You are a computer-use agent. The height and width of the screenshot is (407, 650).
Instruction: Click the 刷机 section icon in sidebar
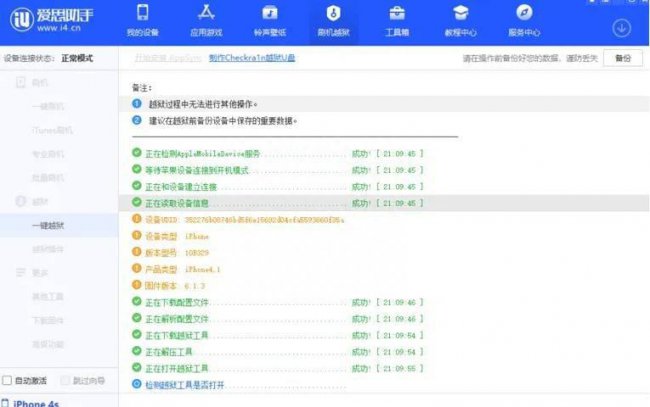21,82
